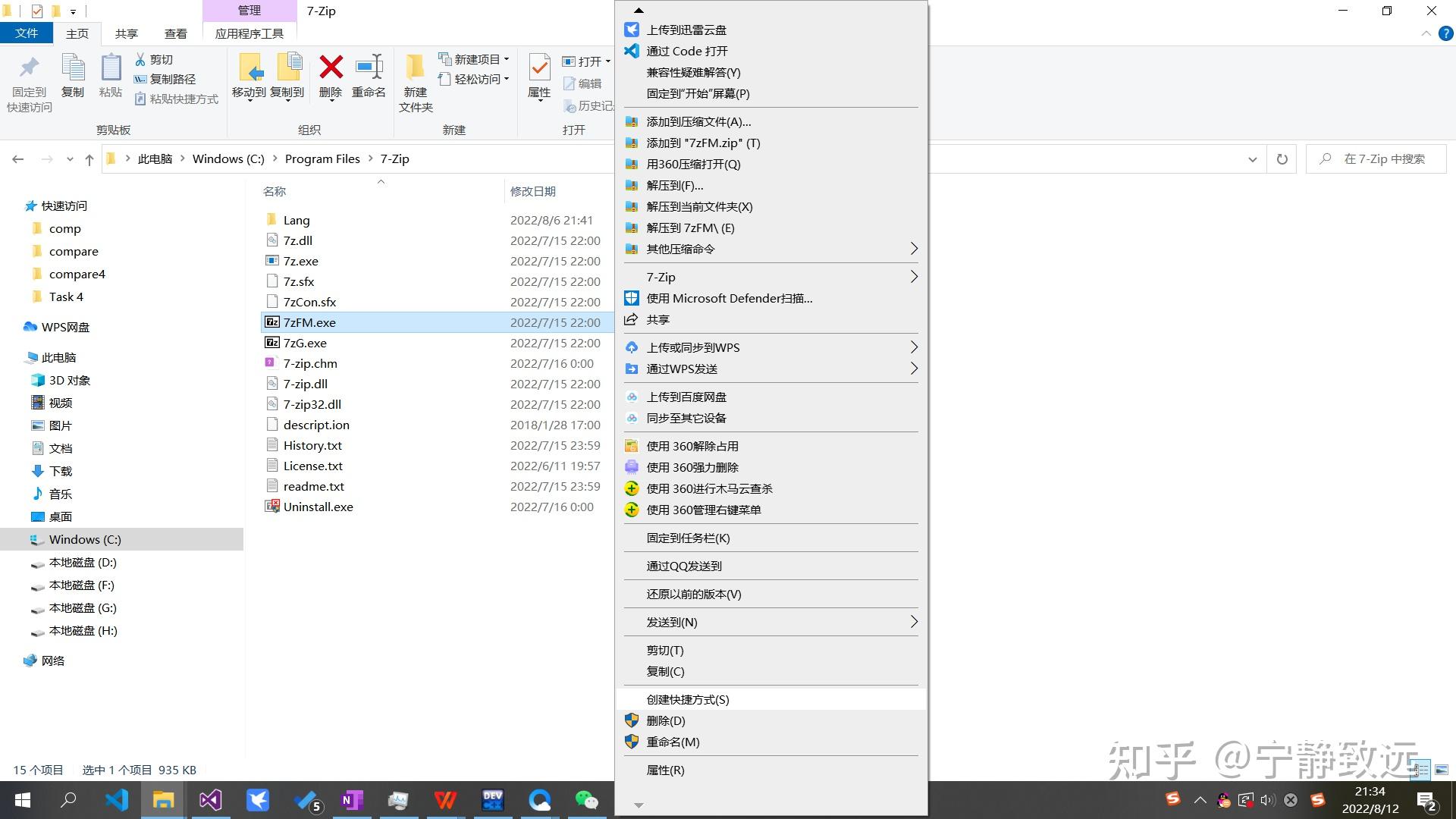Open the 轻松访问 dropdown in ribbon
The height and width of the screenshot is (819, 1456).
tap(474, 79)
